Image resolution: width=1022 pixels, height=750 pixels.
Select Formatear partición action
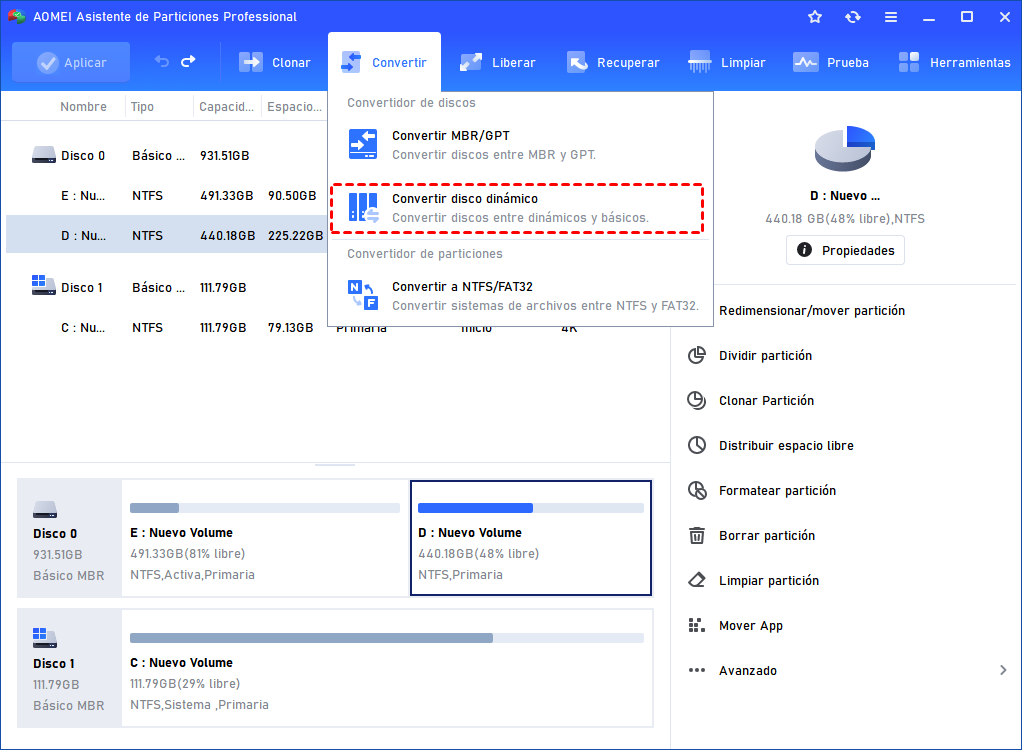[x=776, y=491]
